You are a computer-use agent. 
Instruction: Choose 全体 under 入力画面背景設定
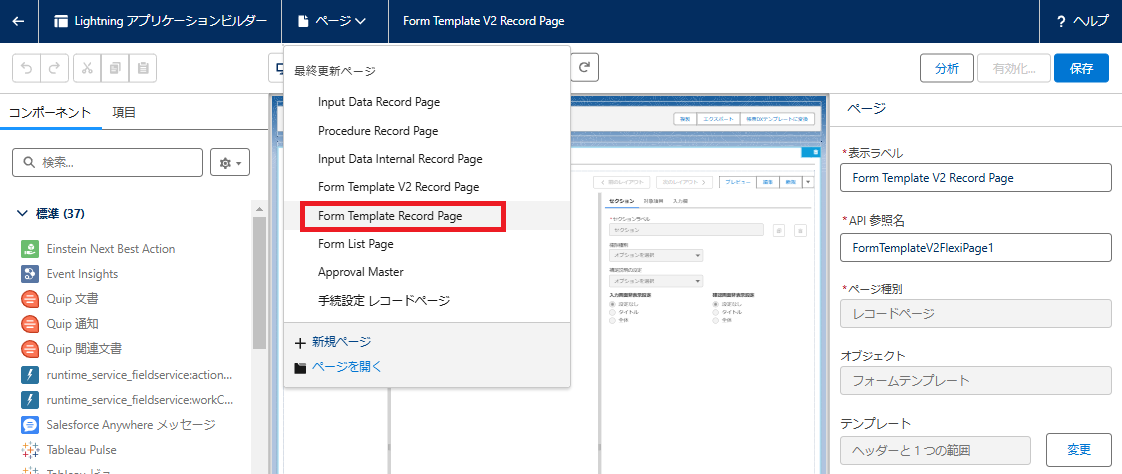tap(612, 320)
